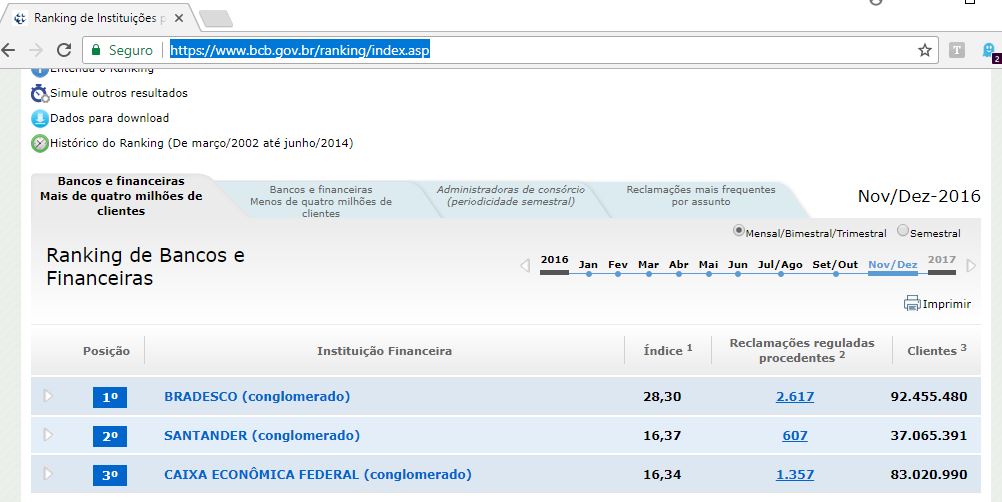Click client count 83.020.990
The width and height of the screenshot is (1002, 502).
tap(929, 475)
